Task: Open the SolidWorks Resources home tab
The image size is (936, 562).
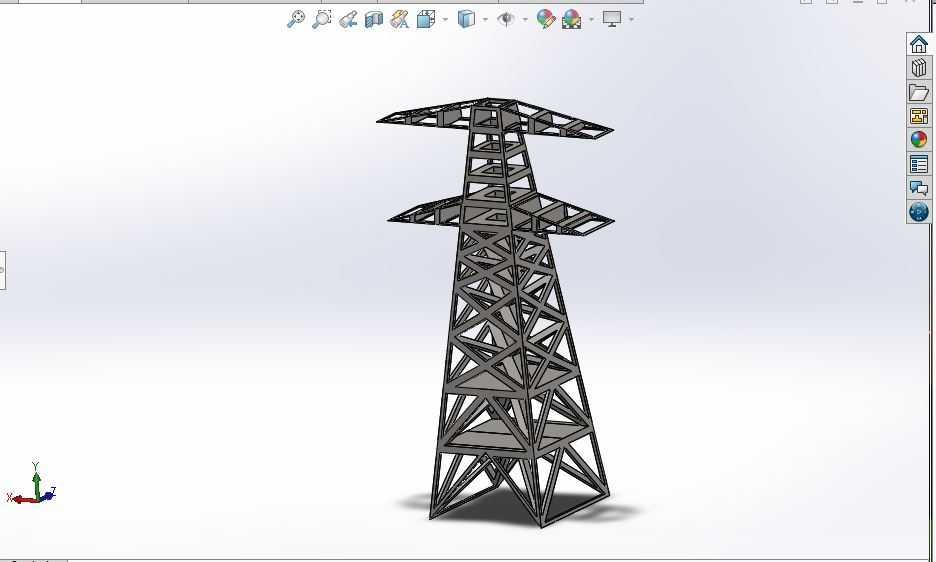Action: 919,44
